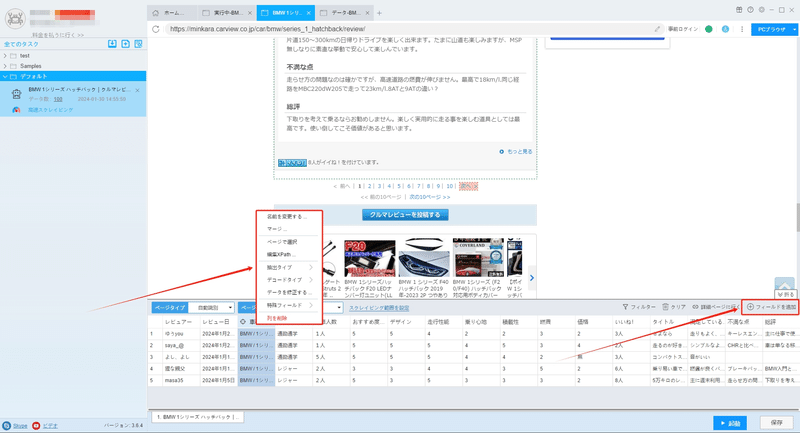Click the pencil edit icon in URL bar

657,29
